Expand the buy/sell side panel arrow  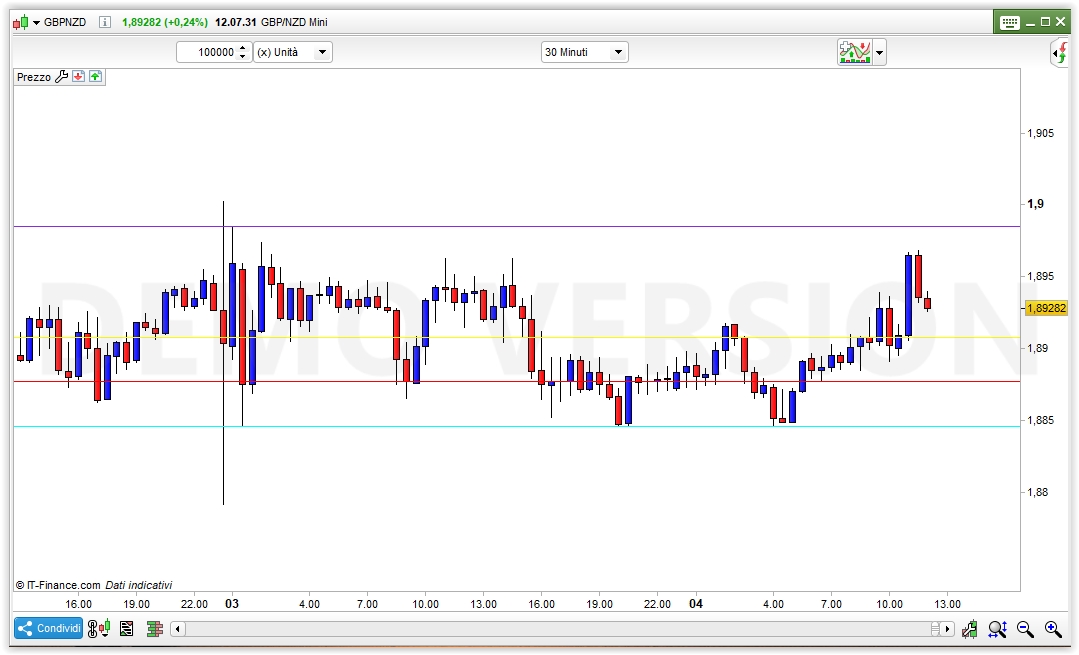(1060, 53)
